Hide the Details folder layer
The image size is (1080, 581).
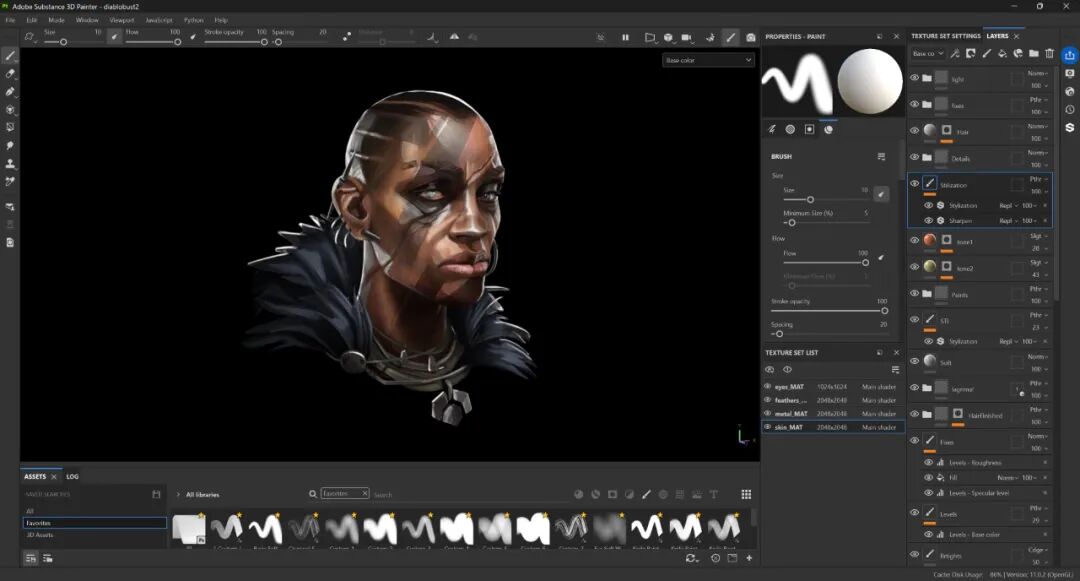point(915,157)
